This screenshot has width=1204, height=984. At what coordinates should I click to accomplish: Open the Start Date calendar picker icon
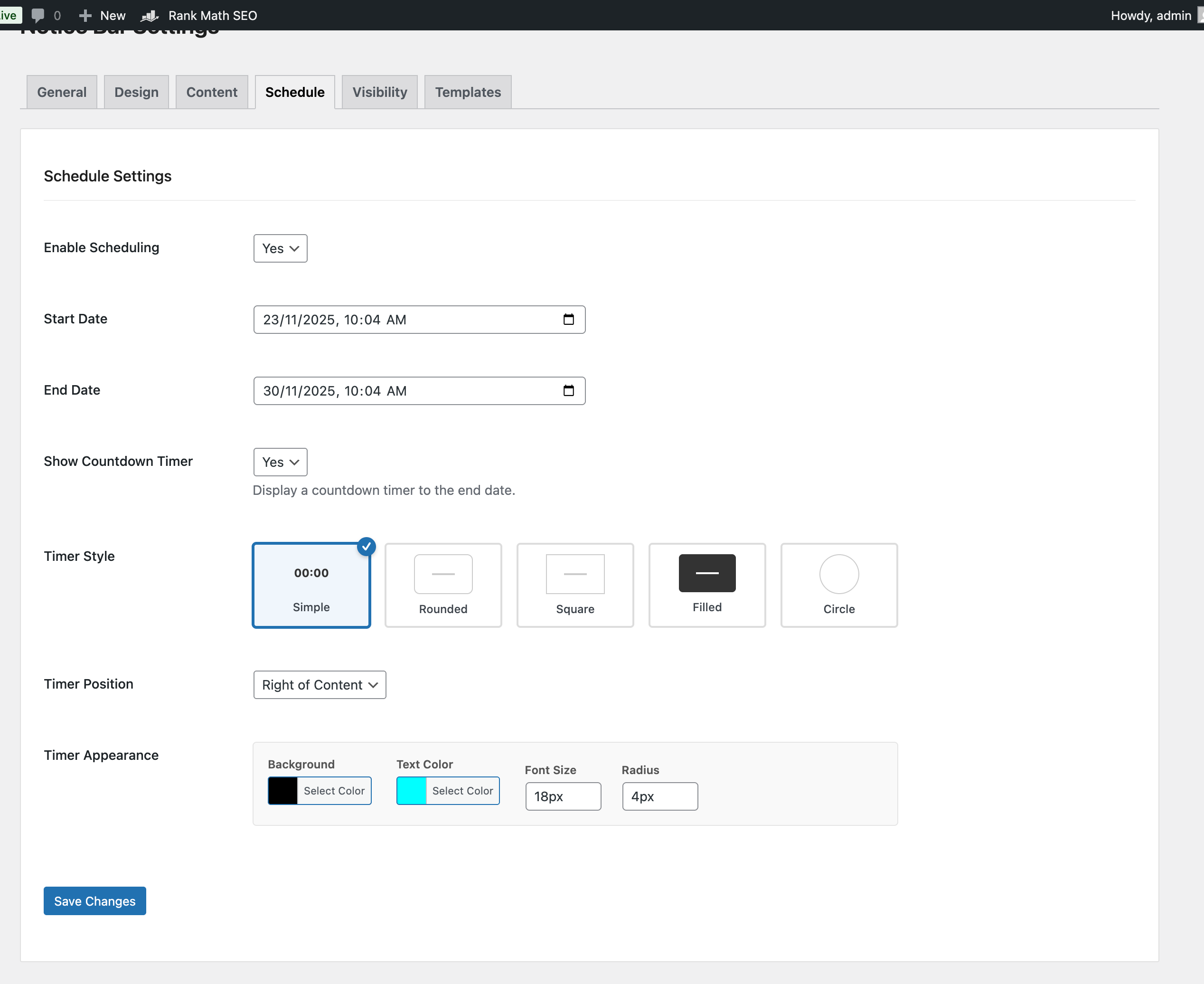click(x=568, y=320)
